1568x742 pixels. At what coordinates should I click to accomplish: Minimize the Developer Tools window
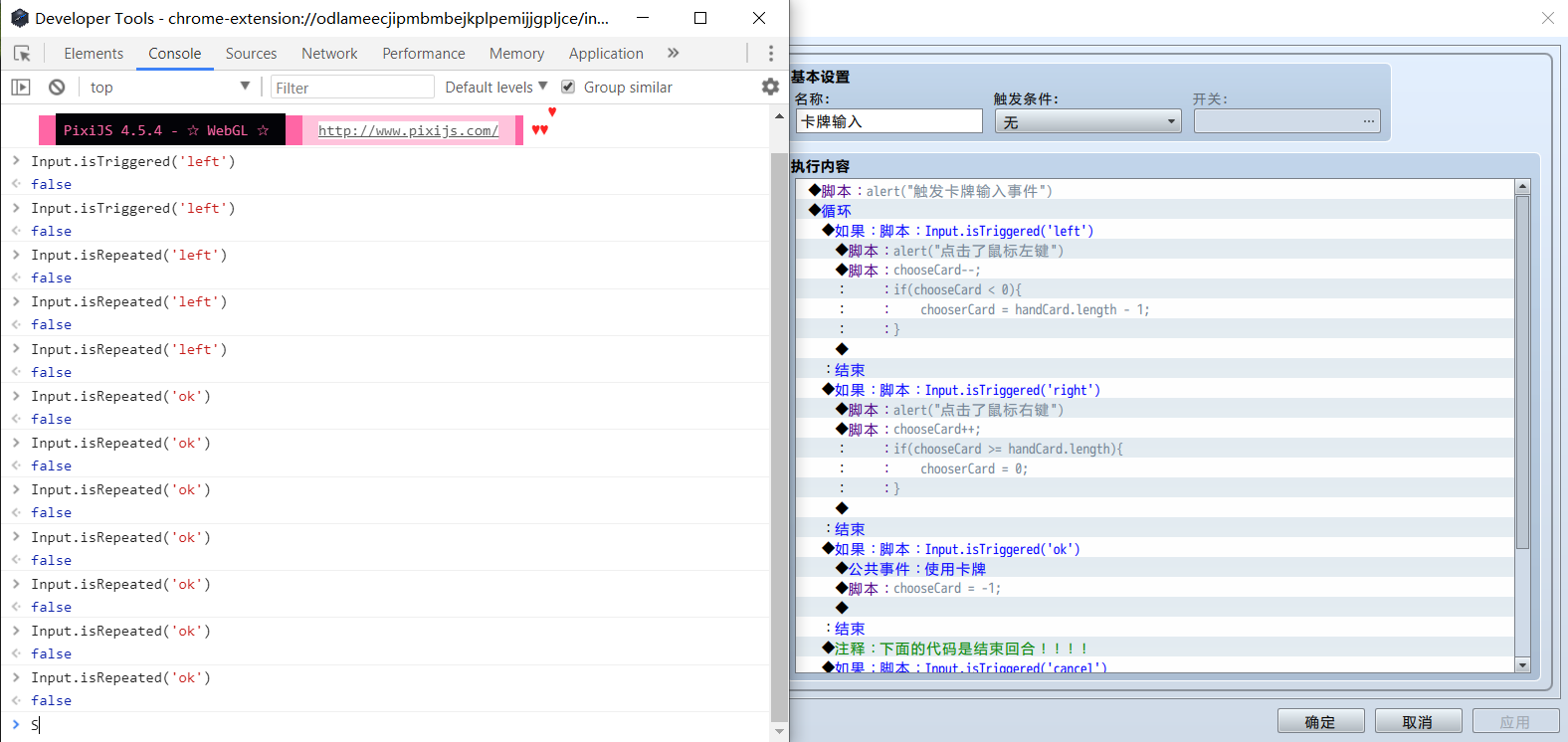(643, 18)
